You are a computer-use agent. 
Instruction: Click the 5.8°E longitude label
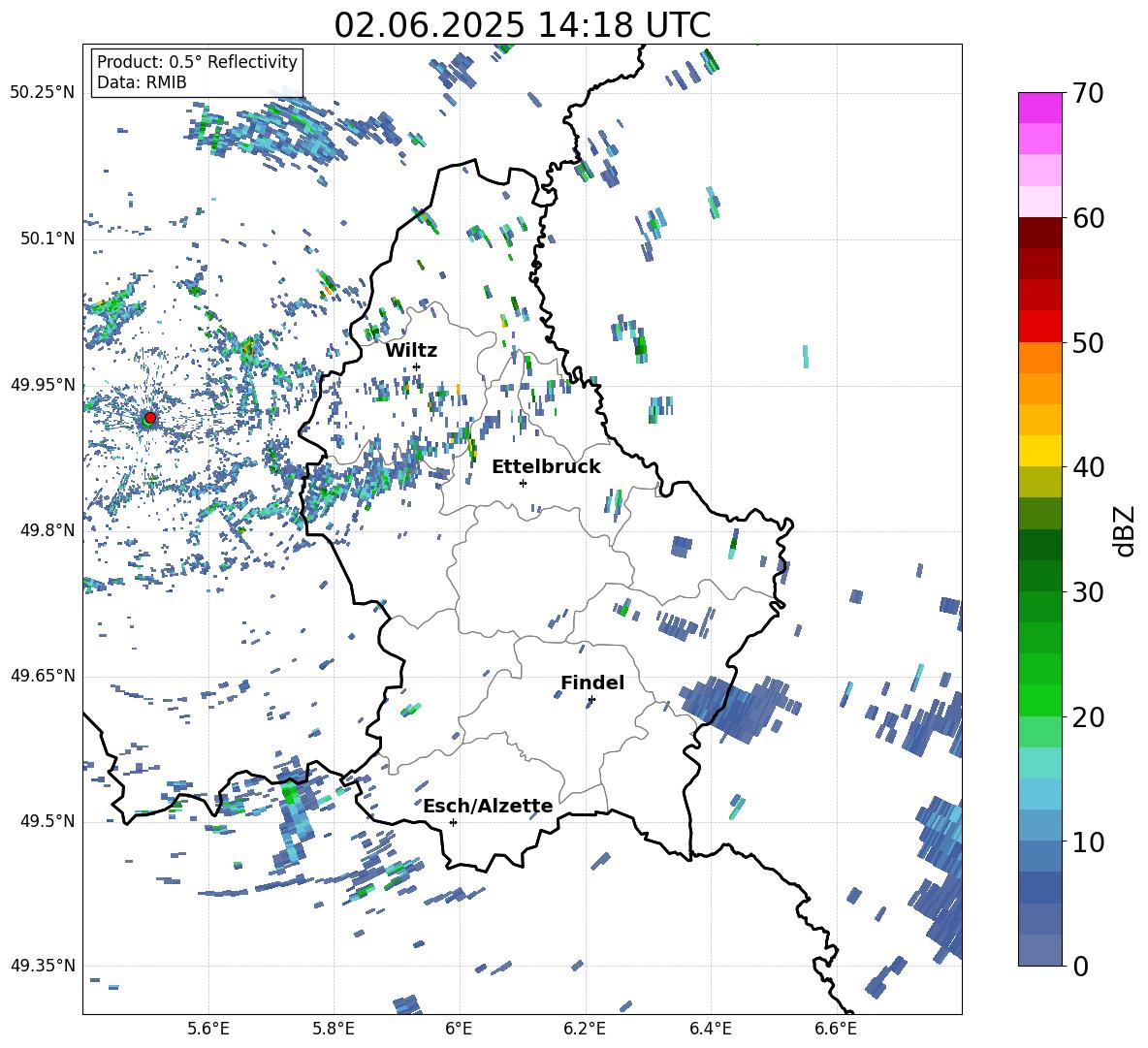tap(334, 1029)
